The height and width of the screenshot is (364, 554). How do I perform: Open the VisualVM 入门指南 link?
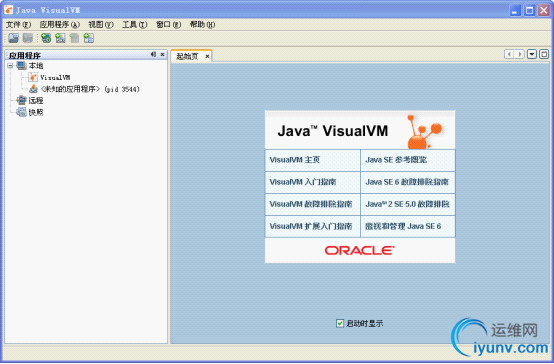click(x=303, y=182)
